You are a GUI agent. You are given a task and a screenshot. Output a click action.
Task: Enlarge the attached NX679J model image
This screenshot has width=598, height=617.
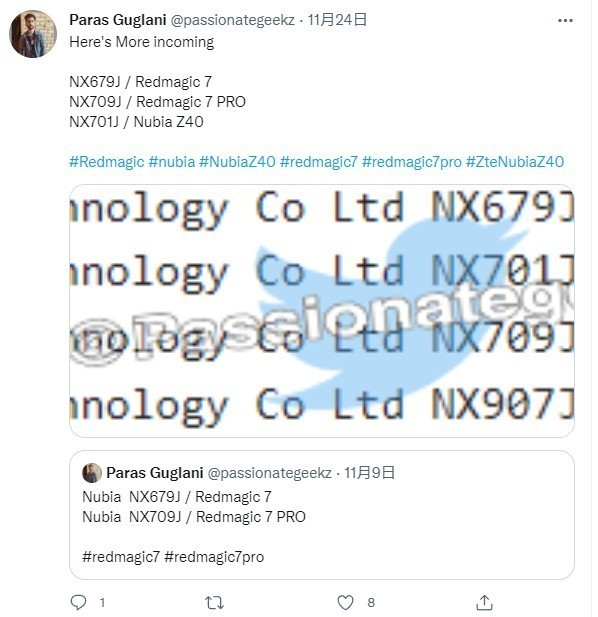tap(322, 310)
